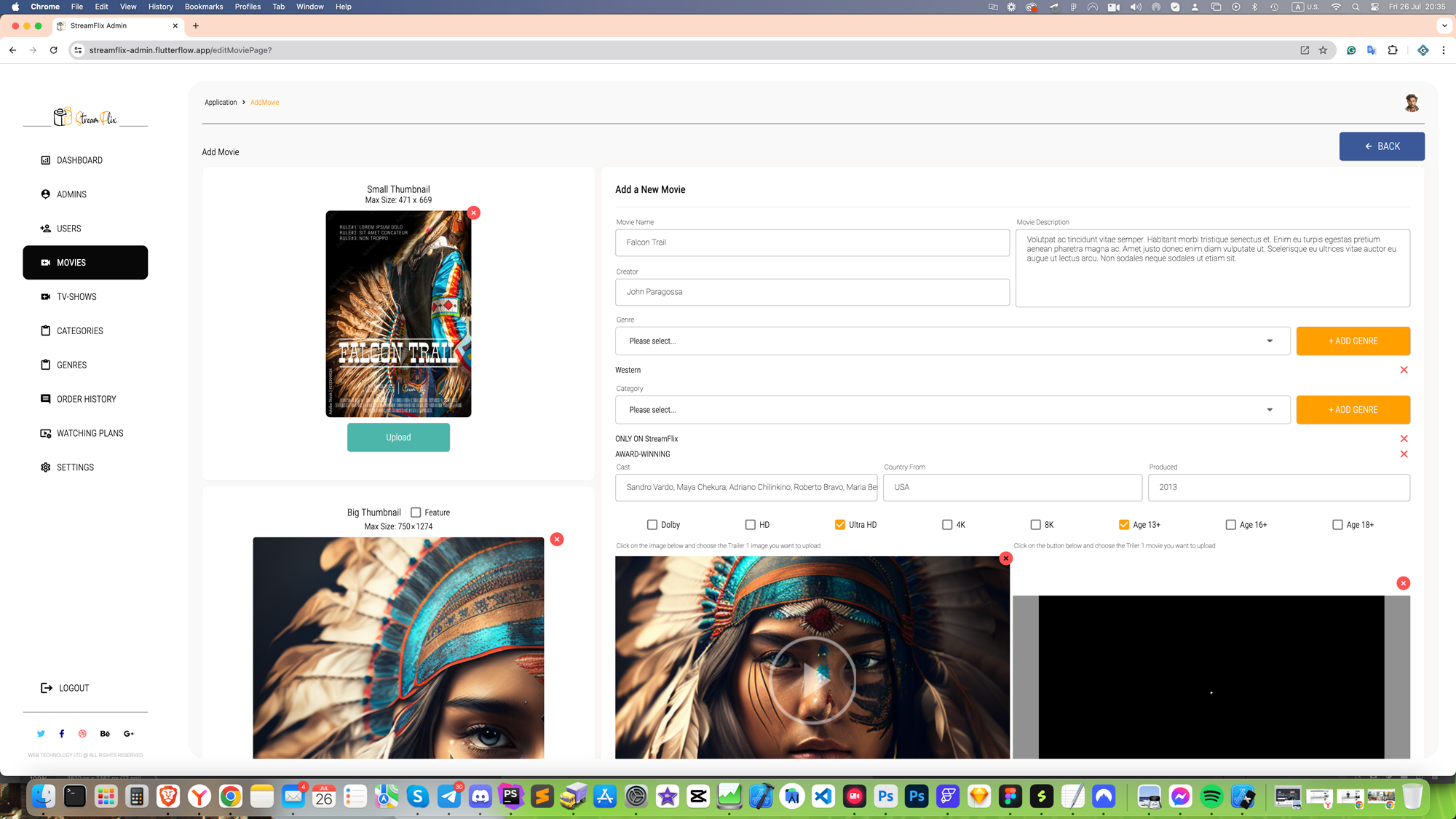The image size is (1456, 819).
Task: Remove the AWARD-WINNING category entry
Action: coord(1404,454)
